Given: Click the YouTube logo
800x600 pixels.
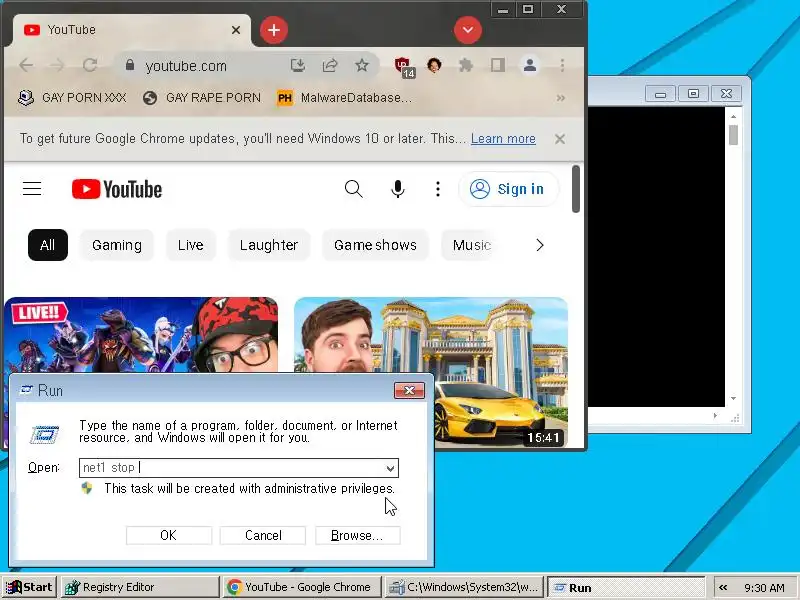Looking at the screenshot, I should click(x=117, y=189).
